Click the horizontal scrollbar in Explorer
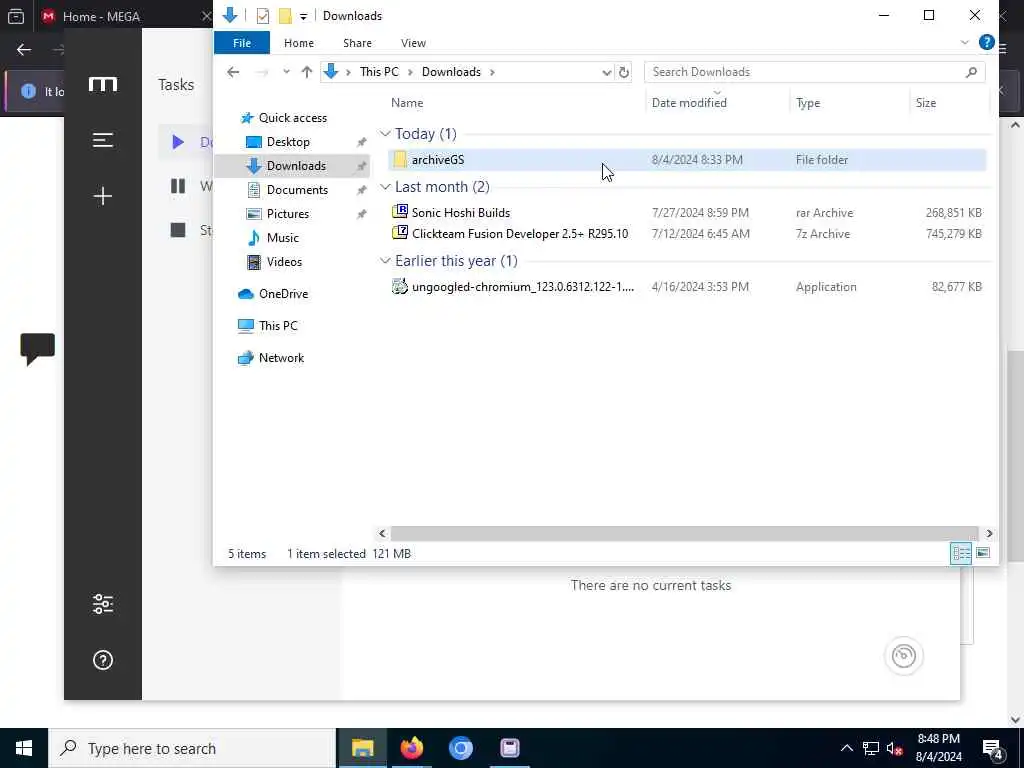1024x768 pixels. pyautogui.click(x=684, y=534)
